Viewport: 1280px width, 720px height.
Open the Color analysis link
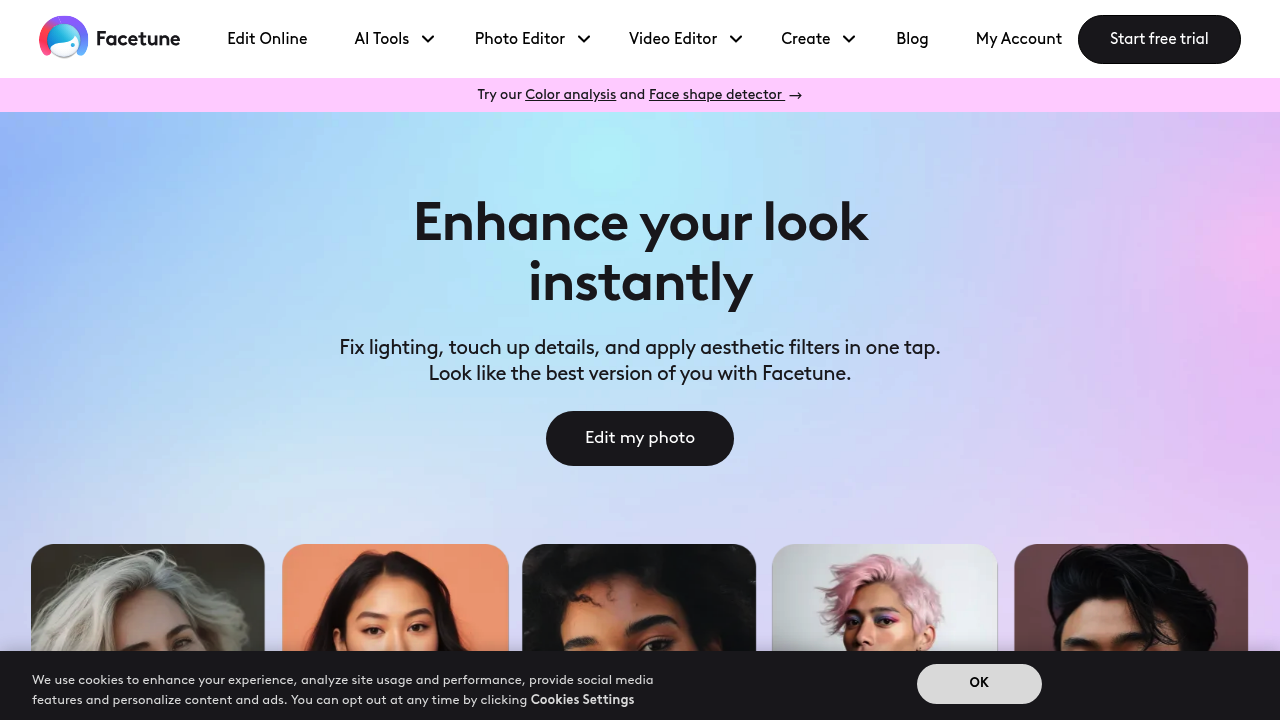tap(570, 95)
